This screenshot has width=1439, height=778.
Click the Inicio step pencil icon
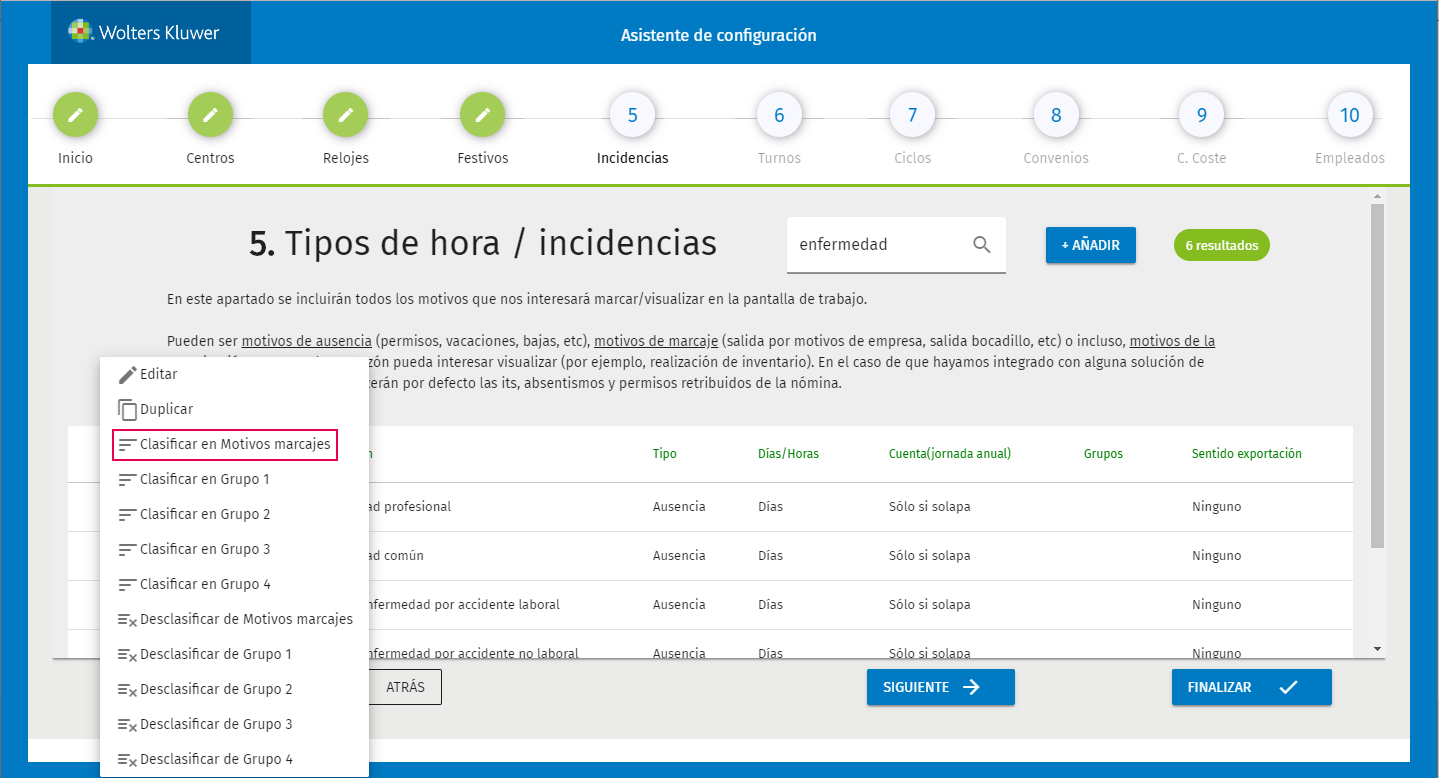click(75, 115)
